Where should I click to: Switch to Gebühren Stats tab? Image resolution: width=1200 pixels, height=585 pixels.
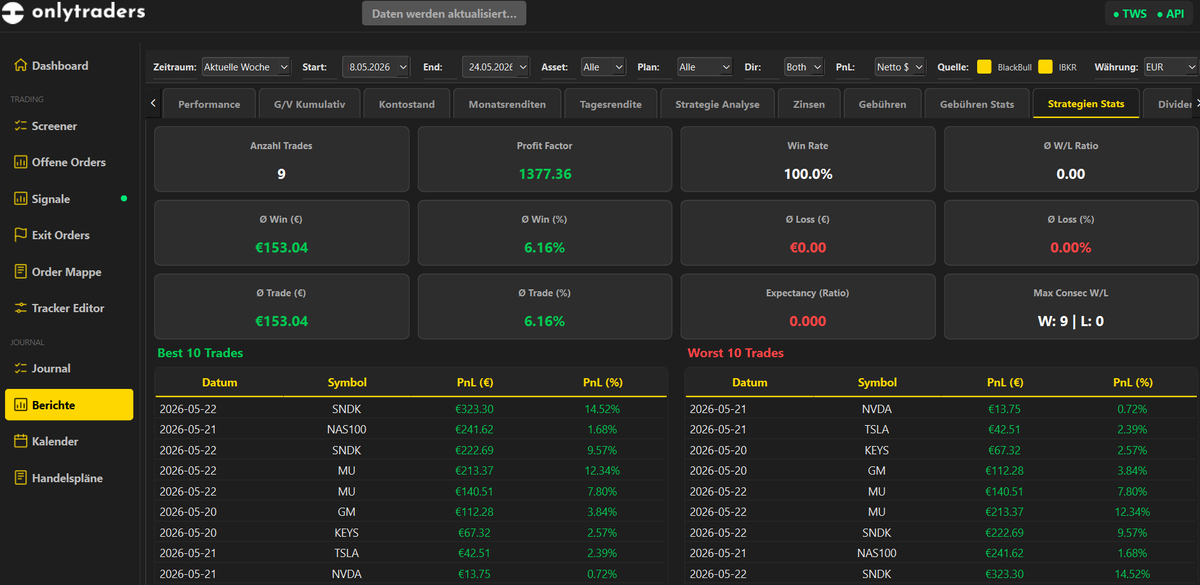click(x=977, y=104)
